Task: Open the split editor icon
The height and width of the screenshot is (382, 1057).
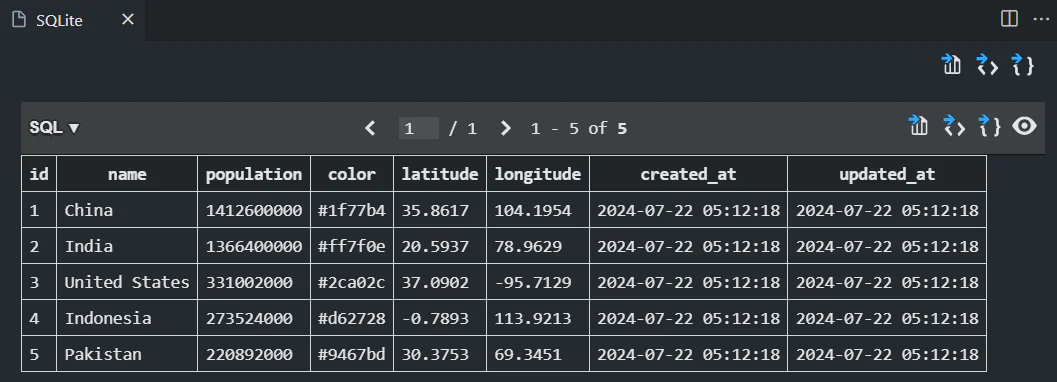Action: pos(1009,19)
